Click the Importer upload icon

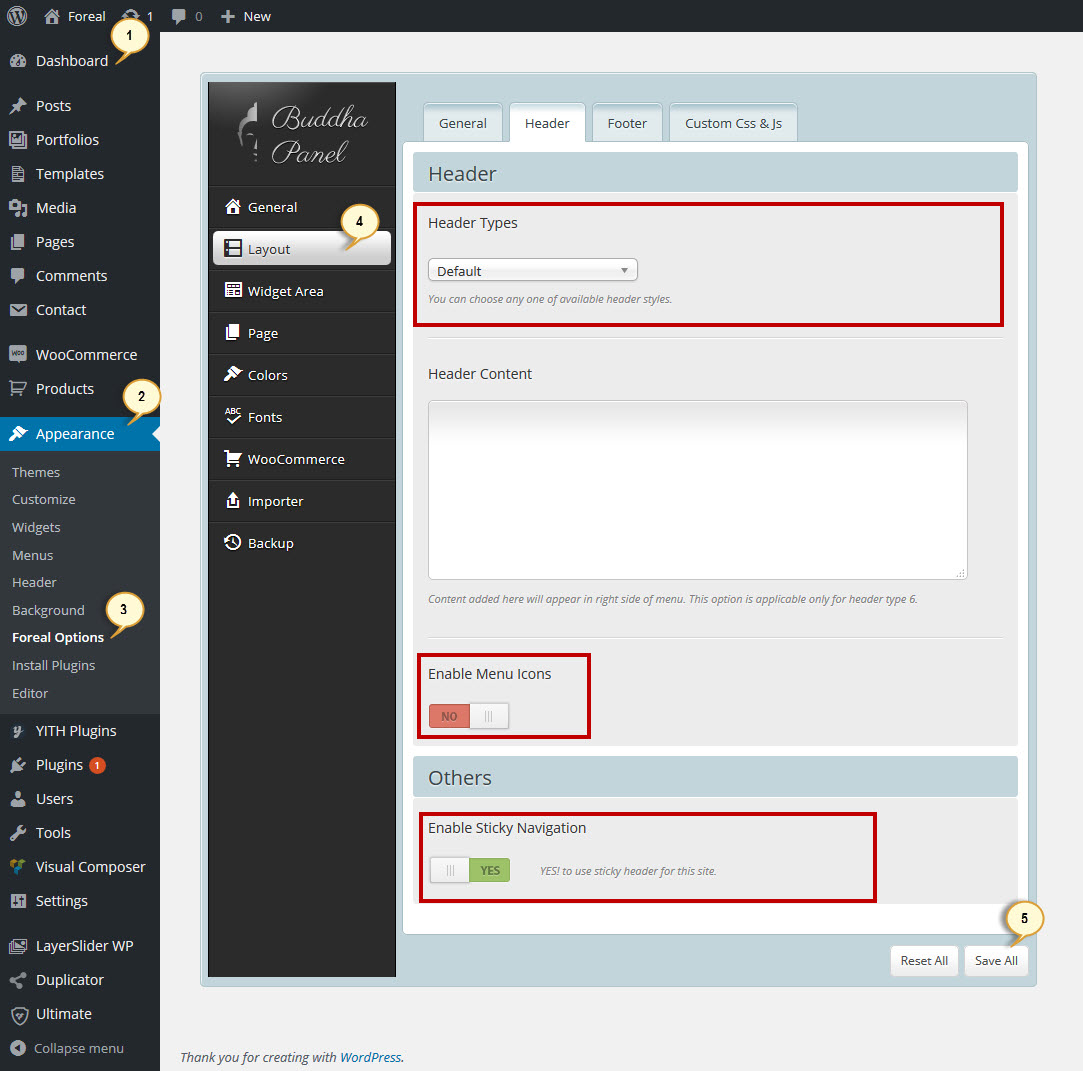(x=233, y=501)
